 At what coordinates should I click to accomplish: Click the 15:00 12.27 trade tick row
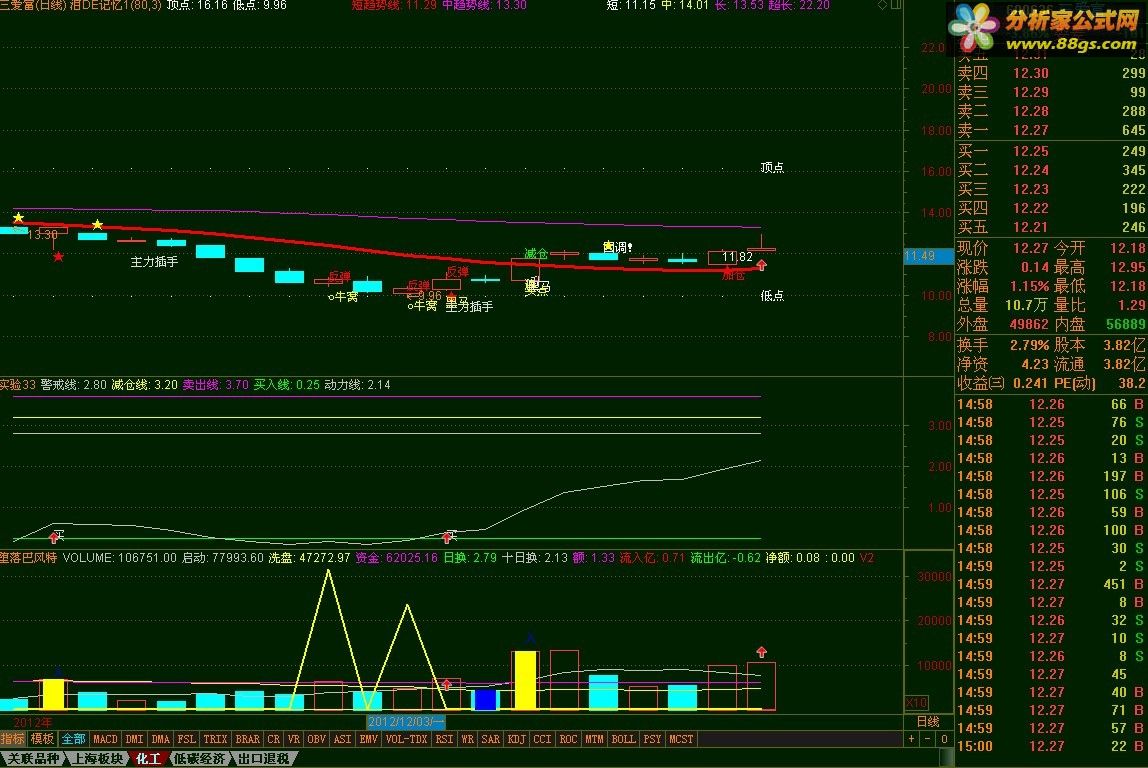pyautogui.click(x=1051, y=746)
